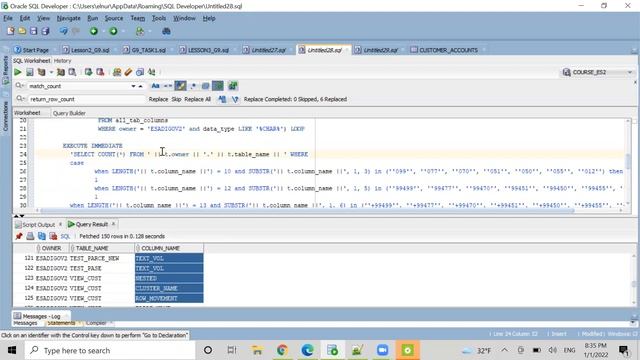Toggle Whole Word search option
640x360 pixels.
(168, 86)
